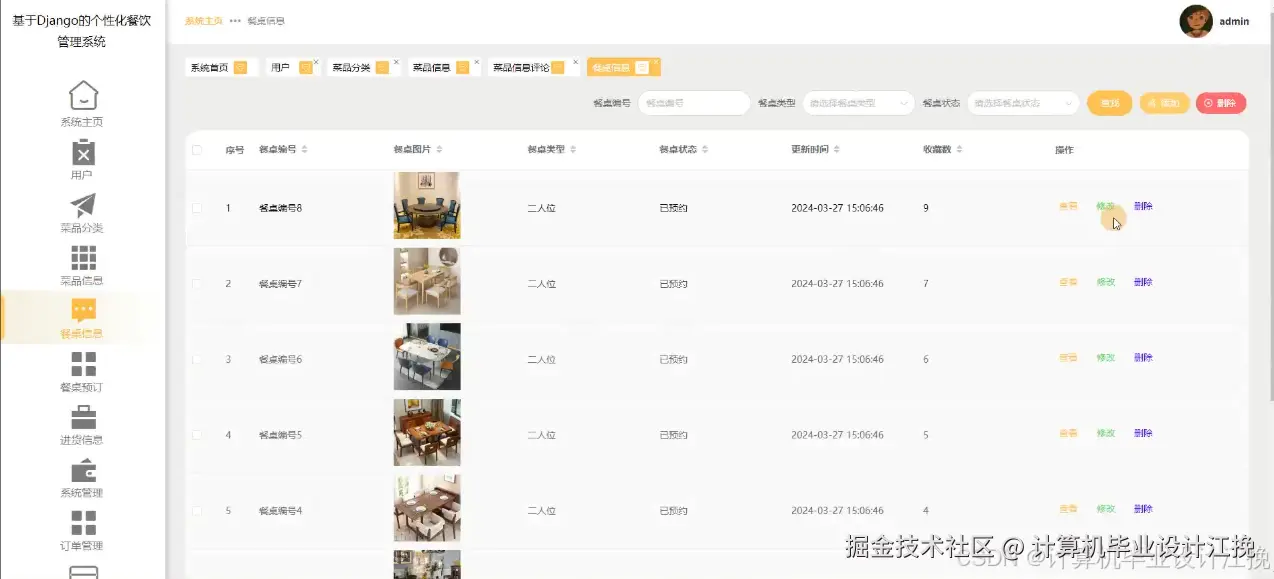Click the yellow 添加 add button

tap(1164, 103)
